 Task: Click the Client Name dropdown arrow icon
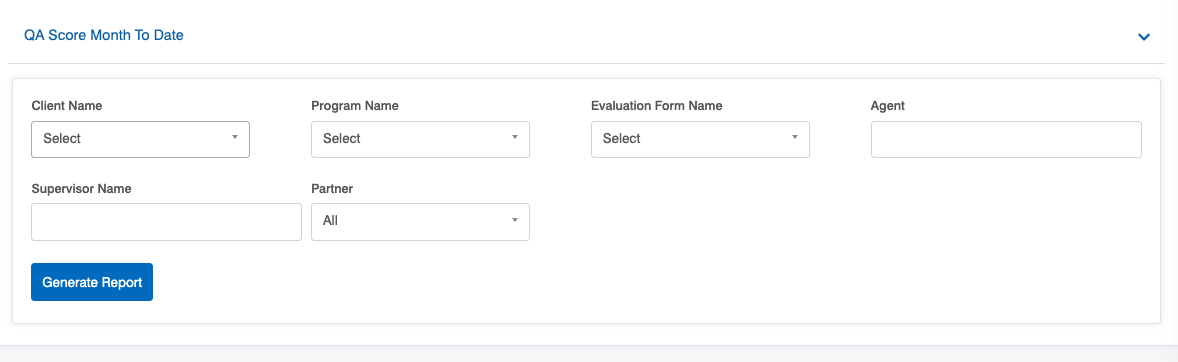234,137
